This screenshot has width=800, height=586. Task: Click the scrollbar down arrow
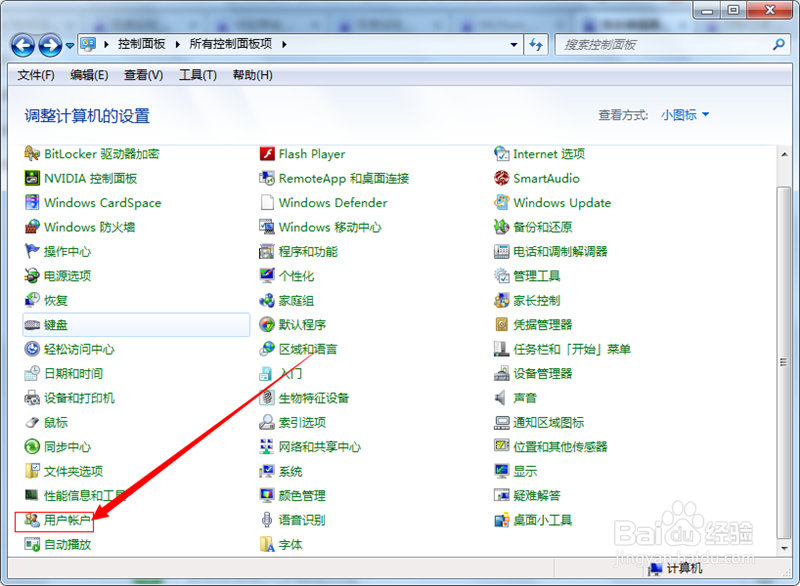coord(784,549)
